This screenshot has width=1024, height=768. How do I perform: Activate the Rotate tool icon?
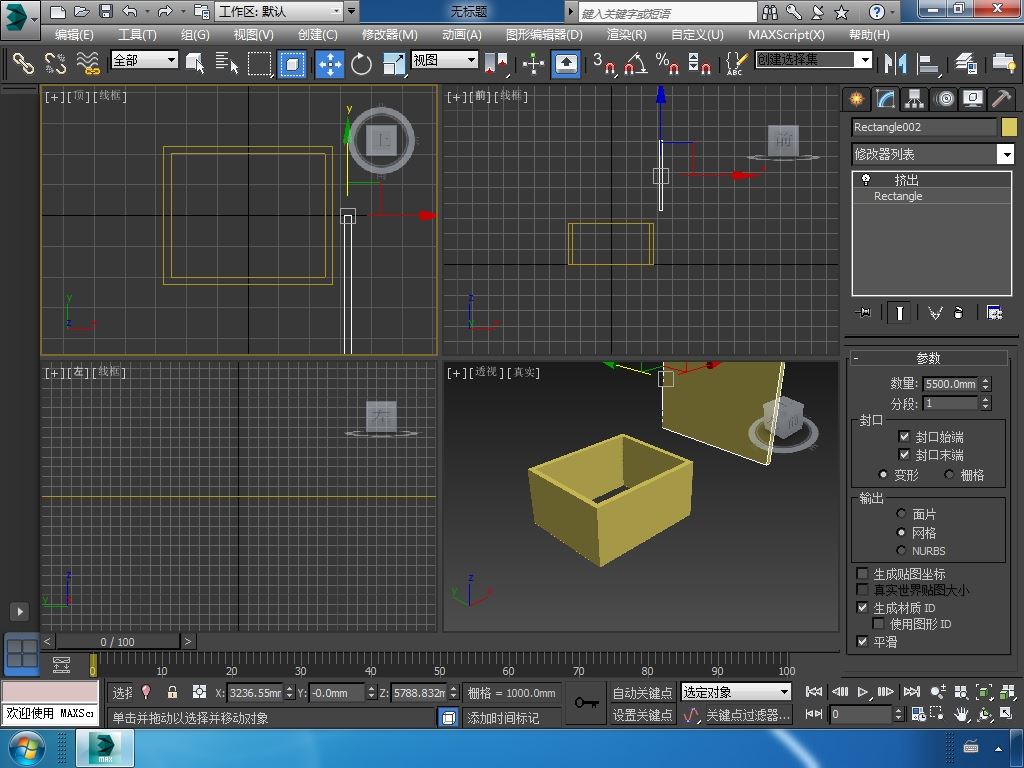(362, 63)
